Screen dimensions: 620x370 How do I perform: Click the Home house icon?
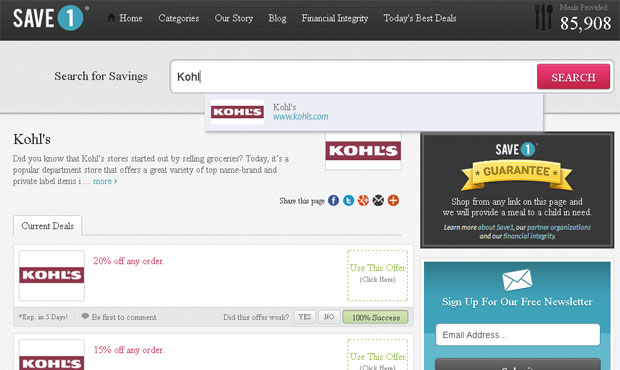pos(111,17)
